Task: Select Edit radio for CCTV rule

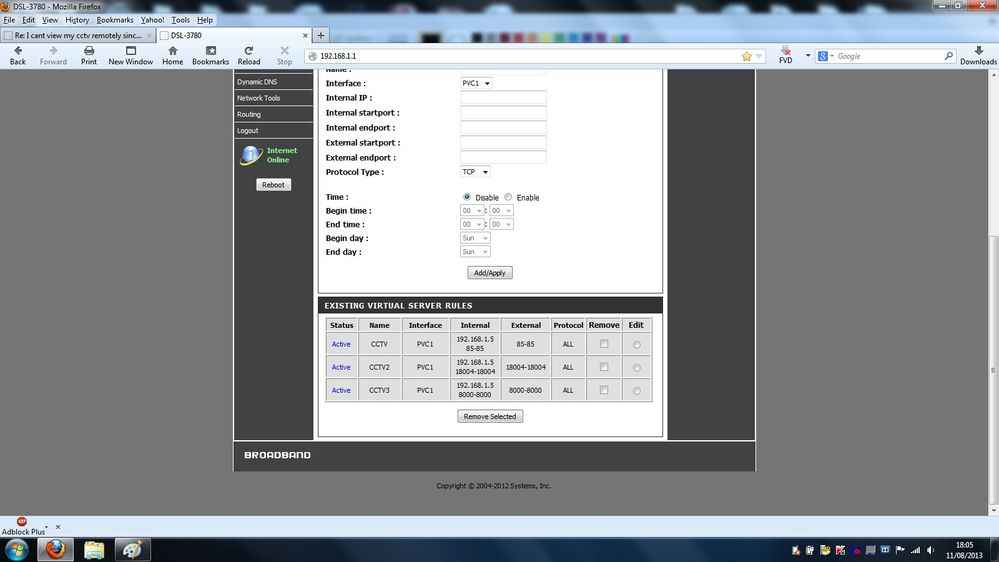Action: [x=636, y=345]
